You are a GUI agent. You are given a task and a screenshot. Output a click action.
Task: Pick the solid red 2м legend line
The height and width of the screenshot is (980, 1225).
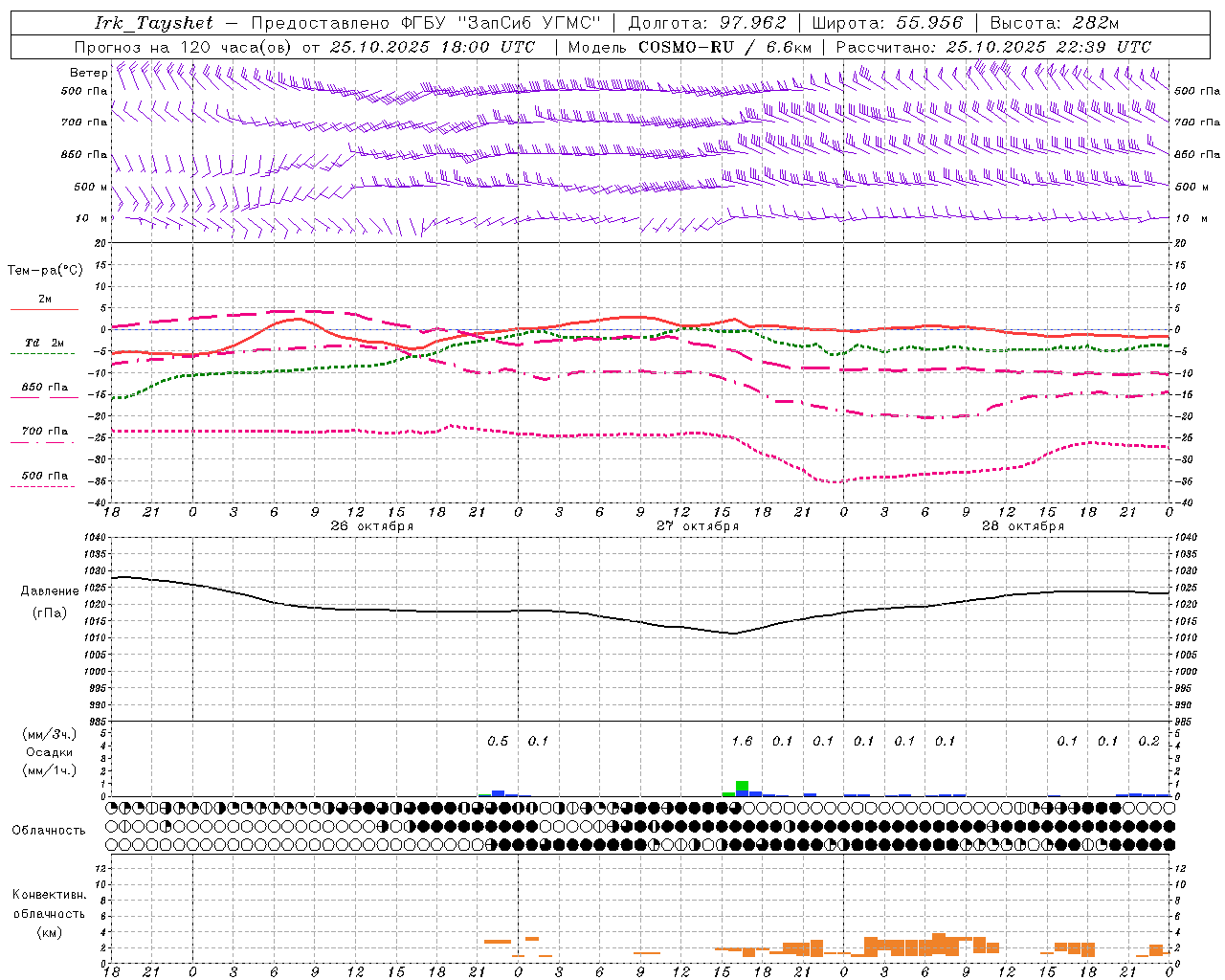point(44,309)
